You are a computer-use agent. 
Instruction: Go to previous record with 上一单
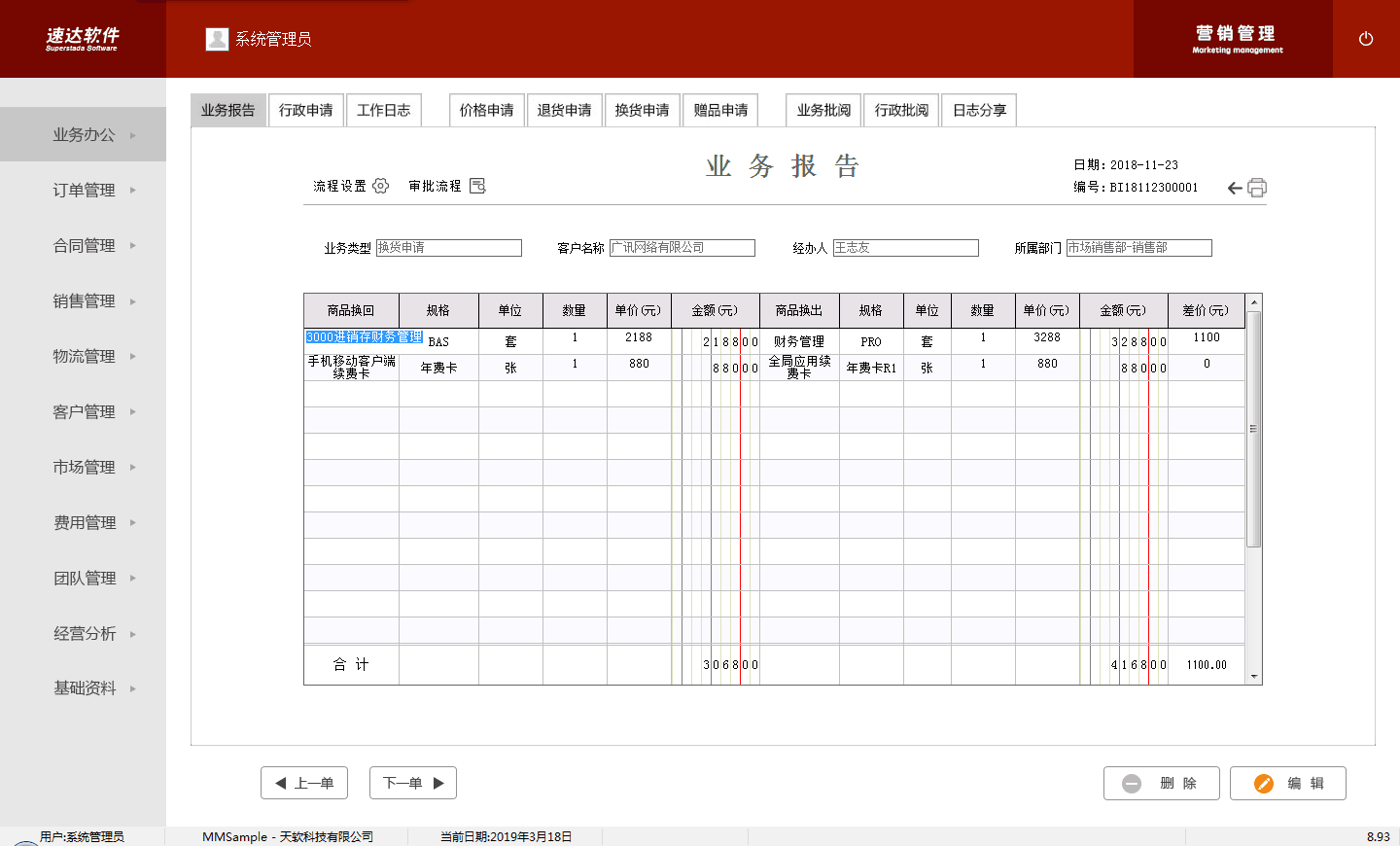(304, 783)
